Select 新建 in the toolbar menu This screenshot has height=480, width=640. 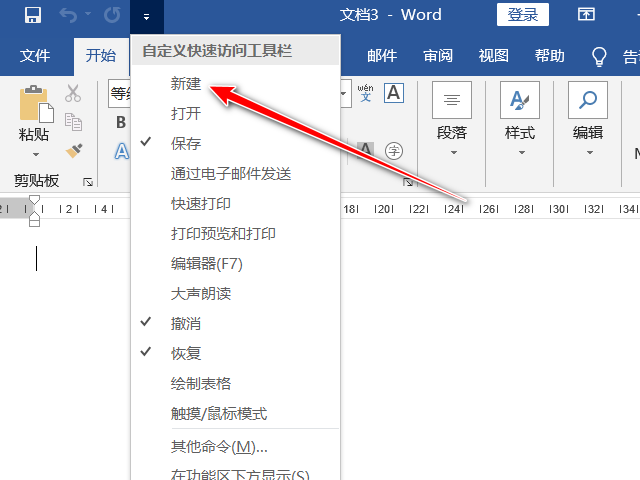(236, 84)
